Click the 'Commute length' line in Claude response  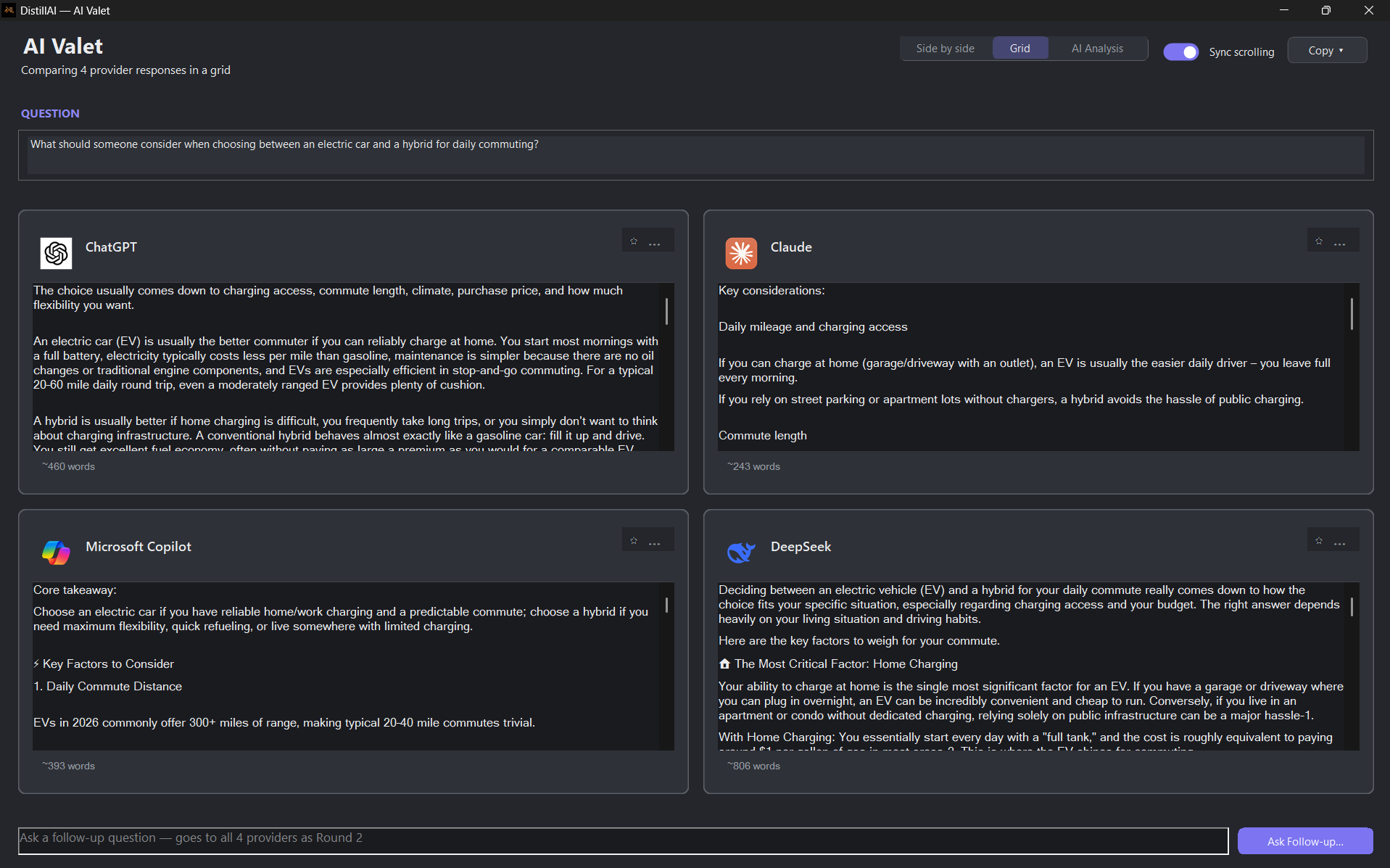762,435
